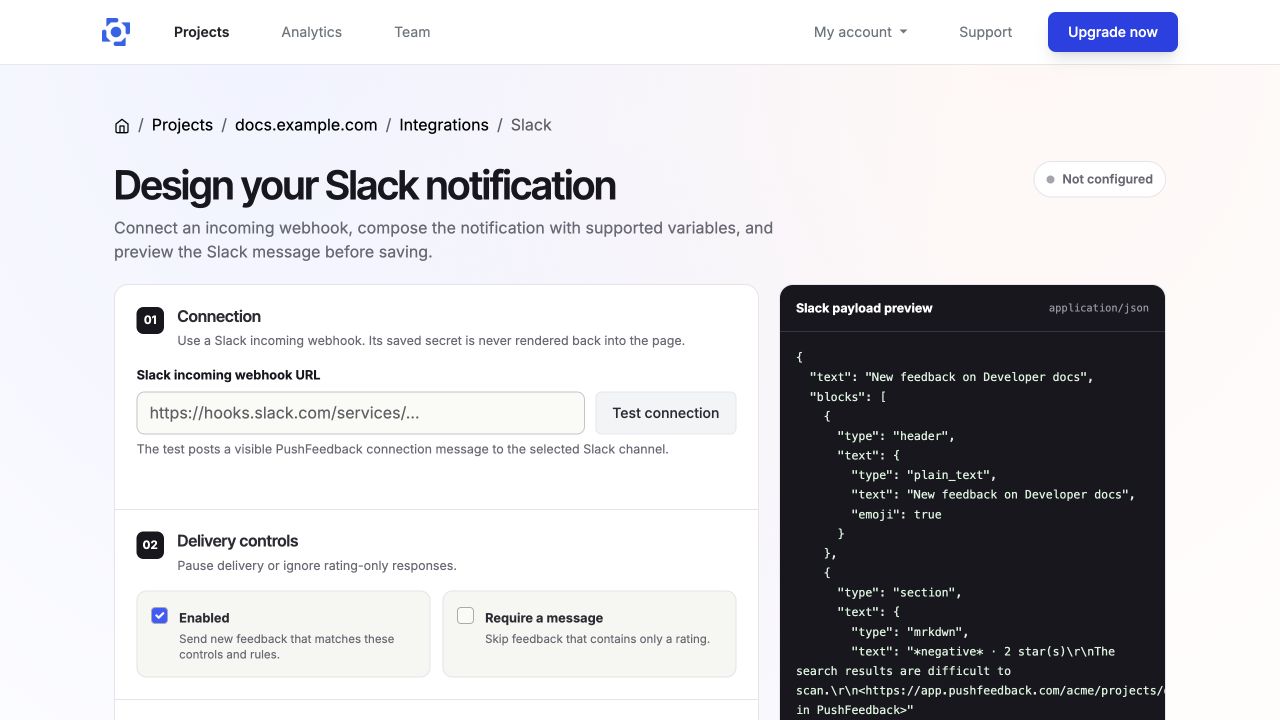Click the PushFeedback logo icon
The height and width of the screenshot is (720, 1280).
[116, 32]
